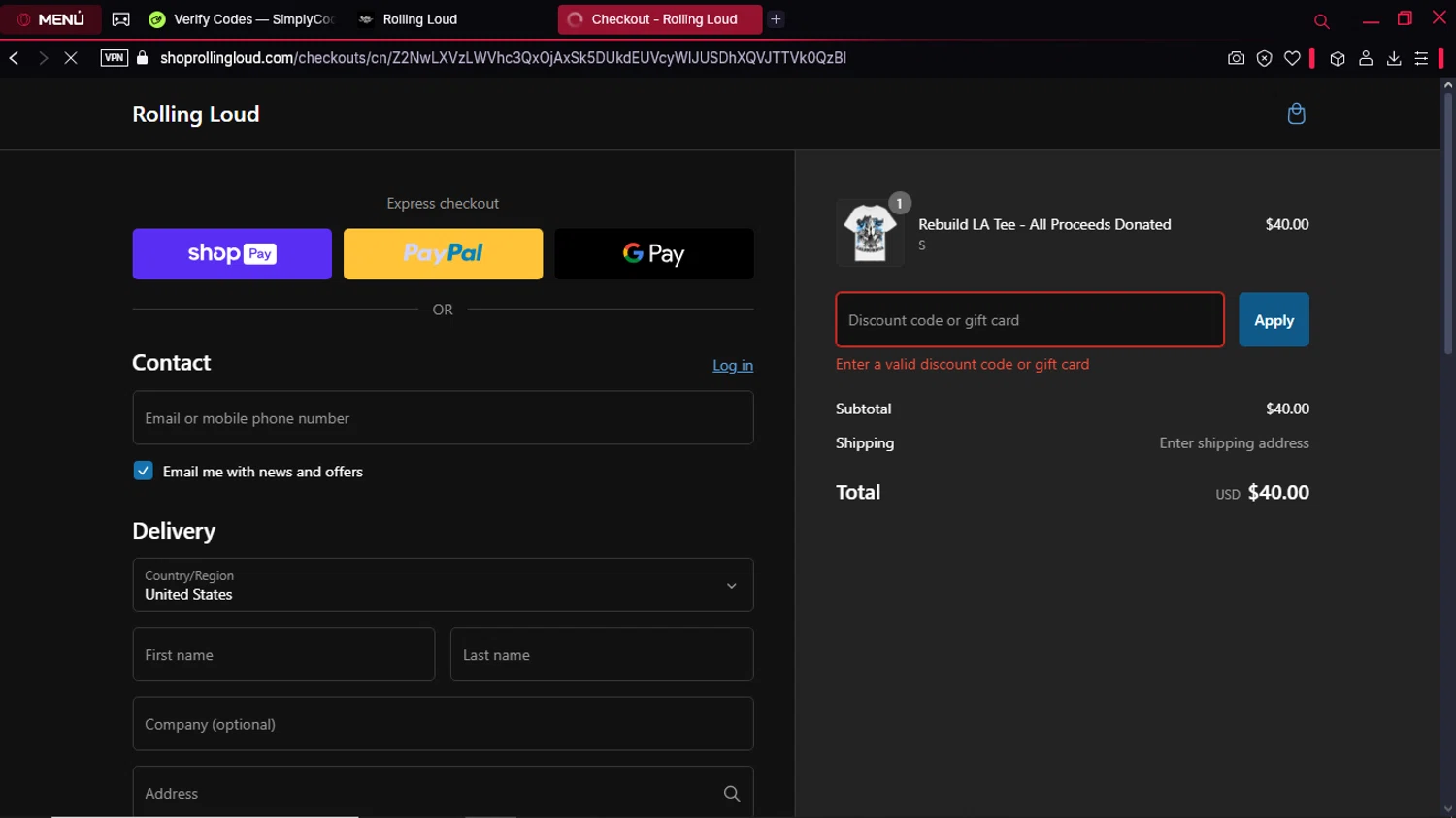Viewport: 1456px width, 818px height.
Task: Click the Subtotal $40.00 amount
Action: (x=1287, y=409)
